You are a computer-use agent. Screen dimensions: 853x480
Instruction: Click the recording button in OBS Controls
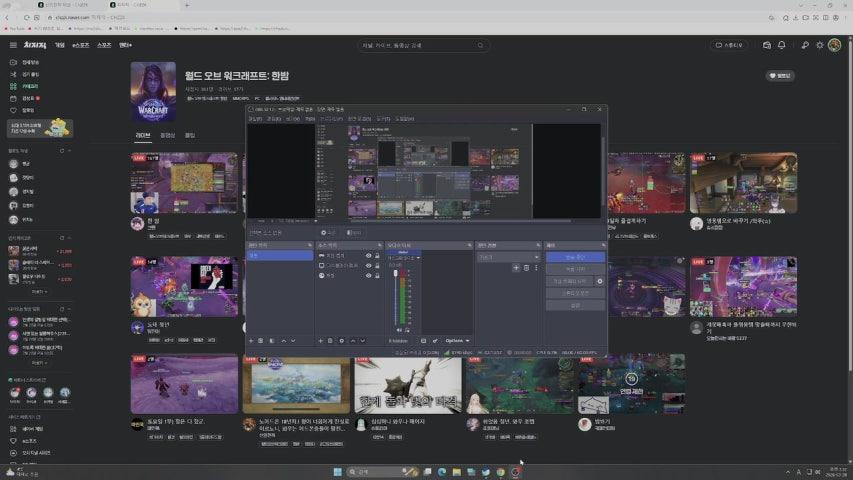[x=575, y=269]
